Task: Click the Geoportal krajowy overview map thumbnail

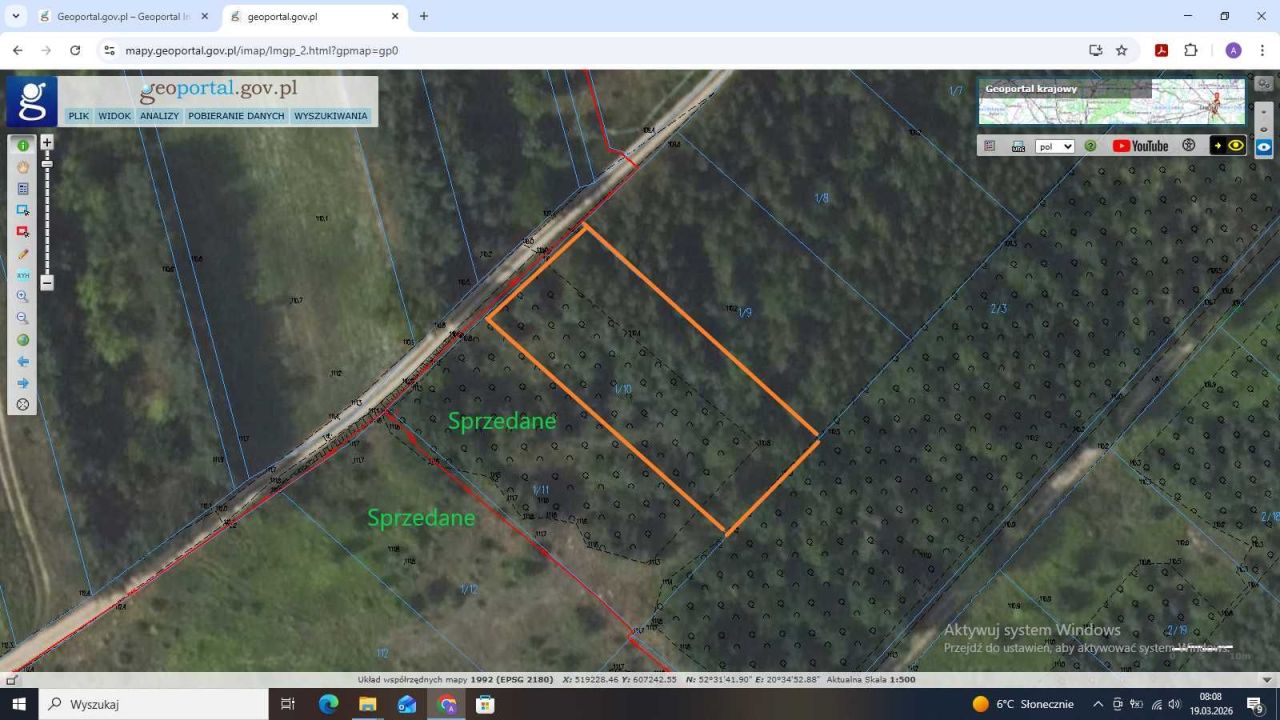Action: point(1111,102)
